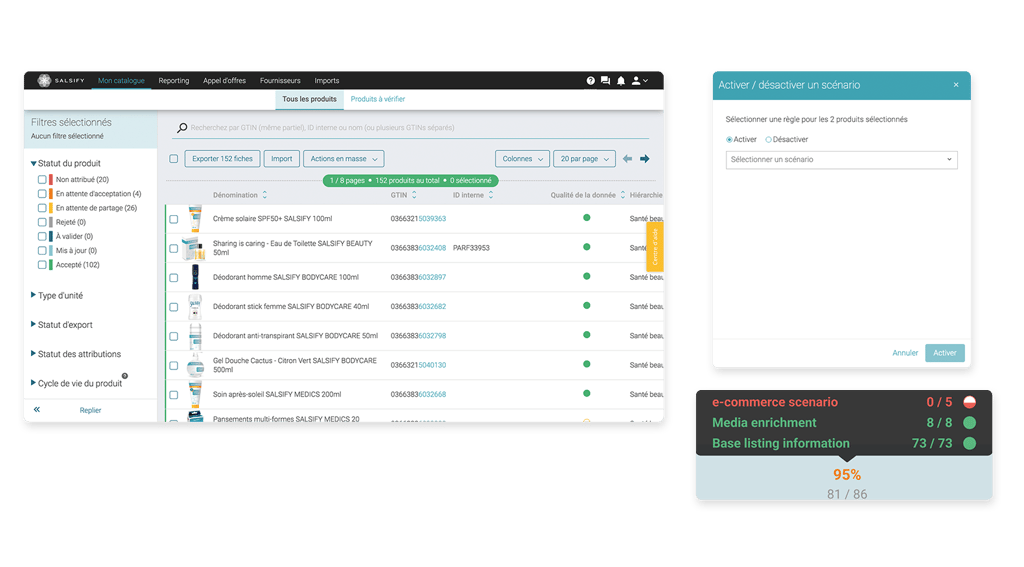The height and width of the screenshot is (567, 1024).
Task: Select the Activer radio button
Action: 729,140
